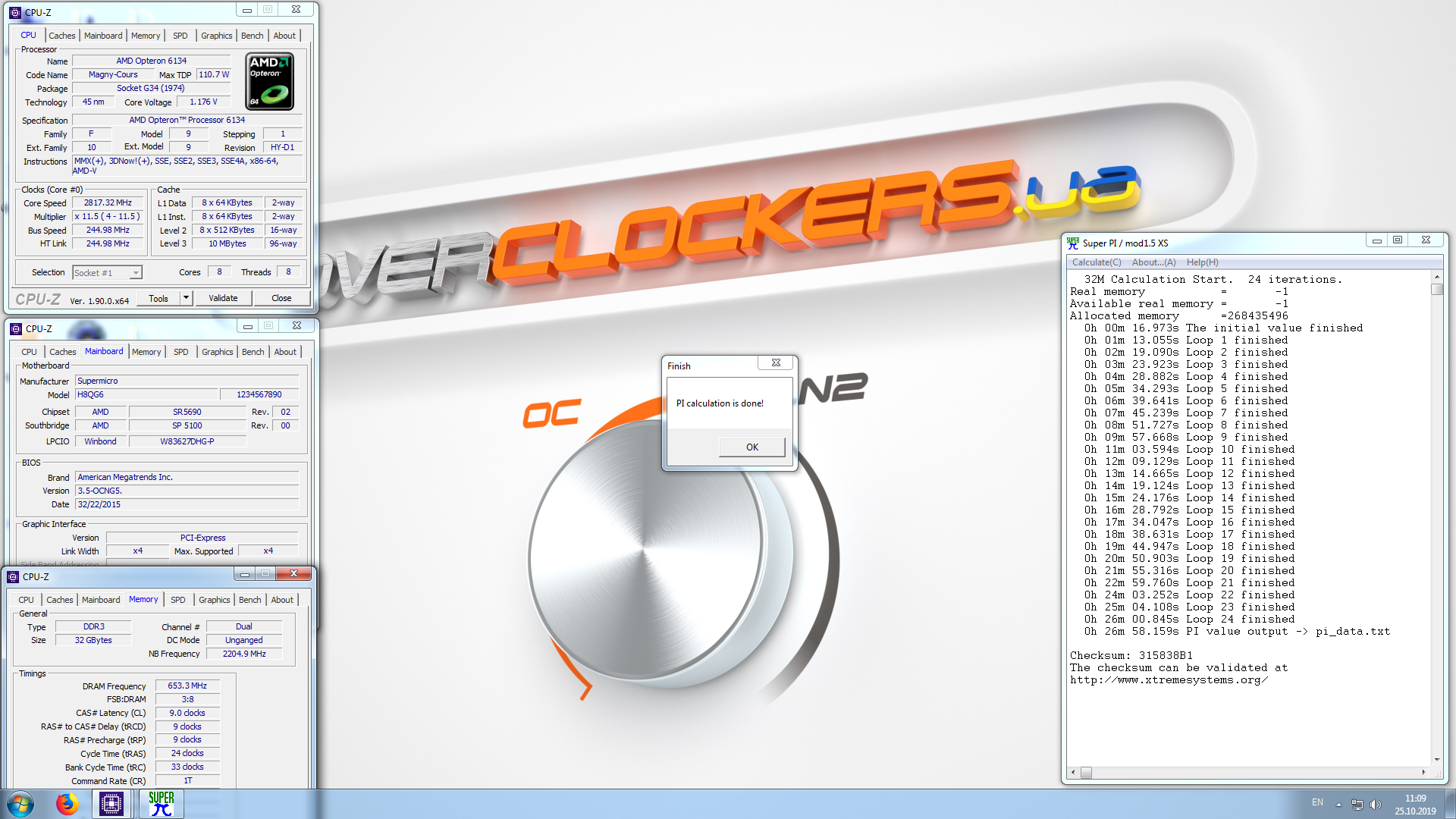The height and width of the screenshot is (819, 1456).
Task: Launch Firefox from the taskbar
Action: pyautogui.click(x=67, y=804)
